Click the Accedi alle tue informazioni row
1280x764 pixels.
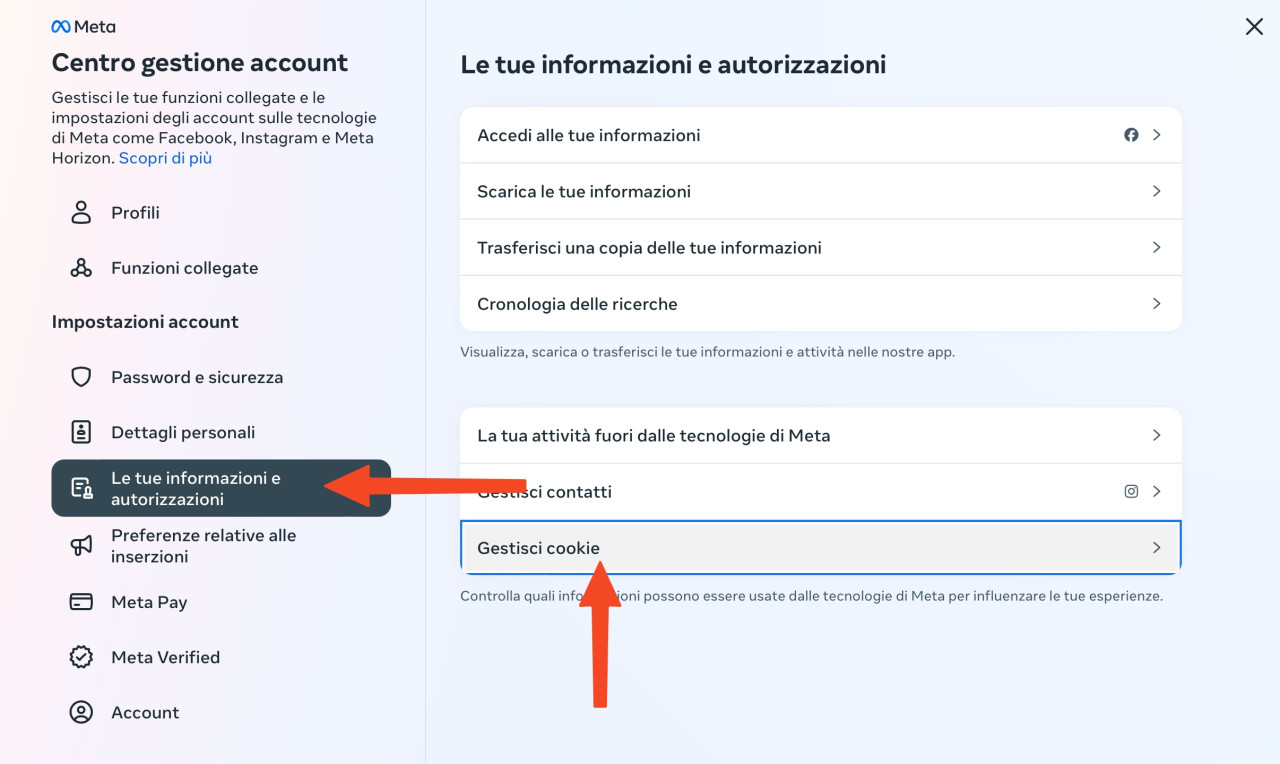pyautogui.click(x=821, y=135)
